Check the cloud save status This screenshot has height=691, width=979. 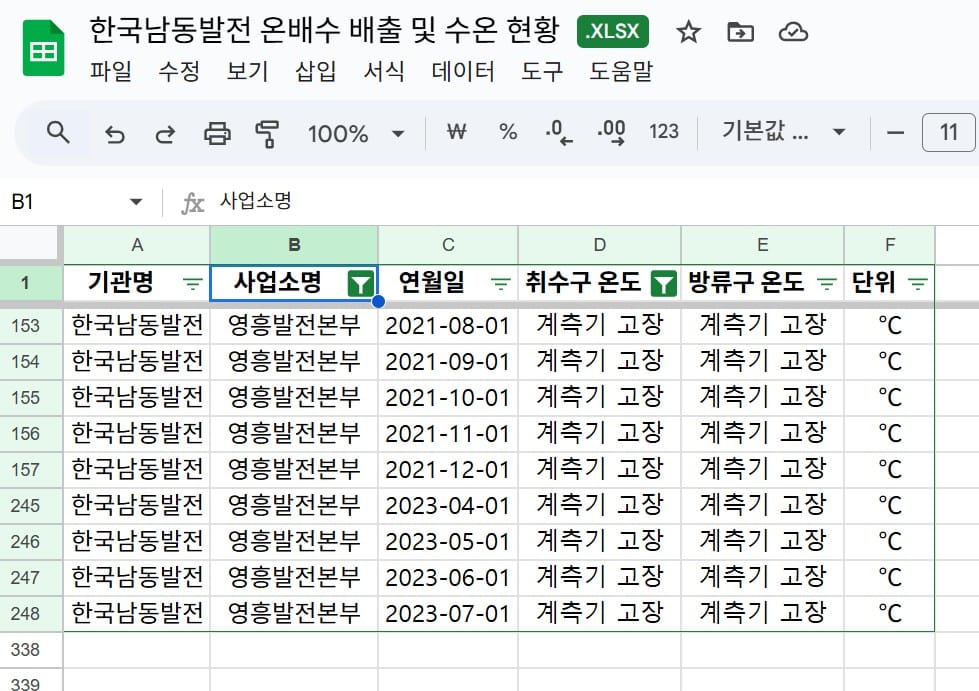pos(793,33)
